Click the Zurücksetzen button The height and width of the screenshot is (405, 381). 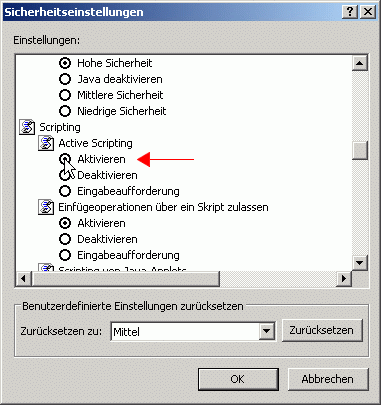322,330
